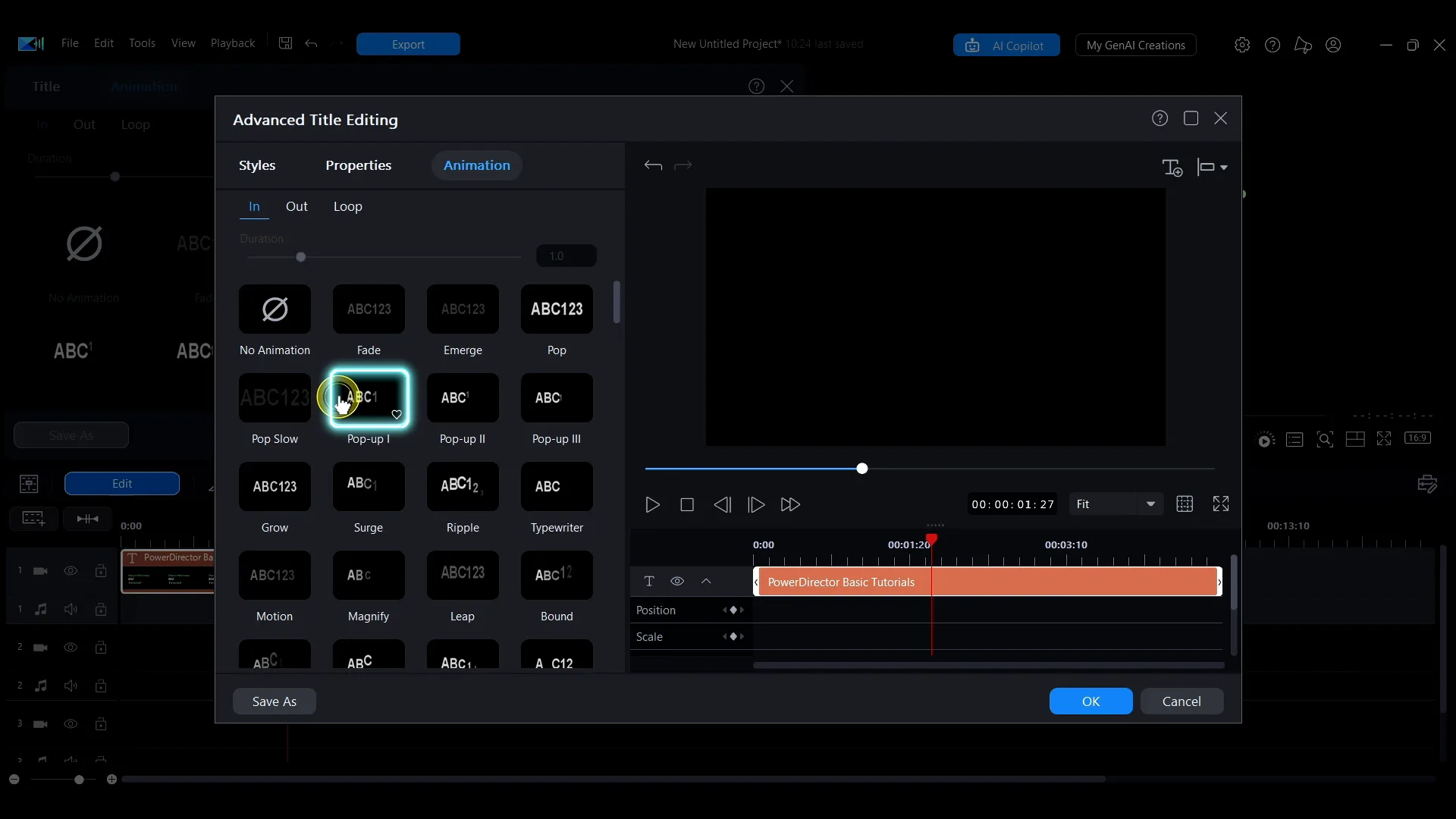This screenshot has height=819, width=1456.
Task: Select the Leap animation preset
Action: pos(463,576)
